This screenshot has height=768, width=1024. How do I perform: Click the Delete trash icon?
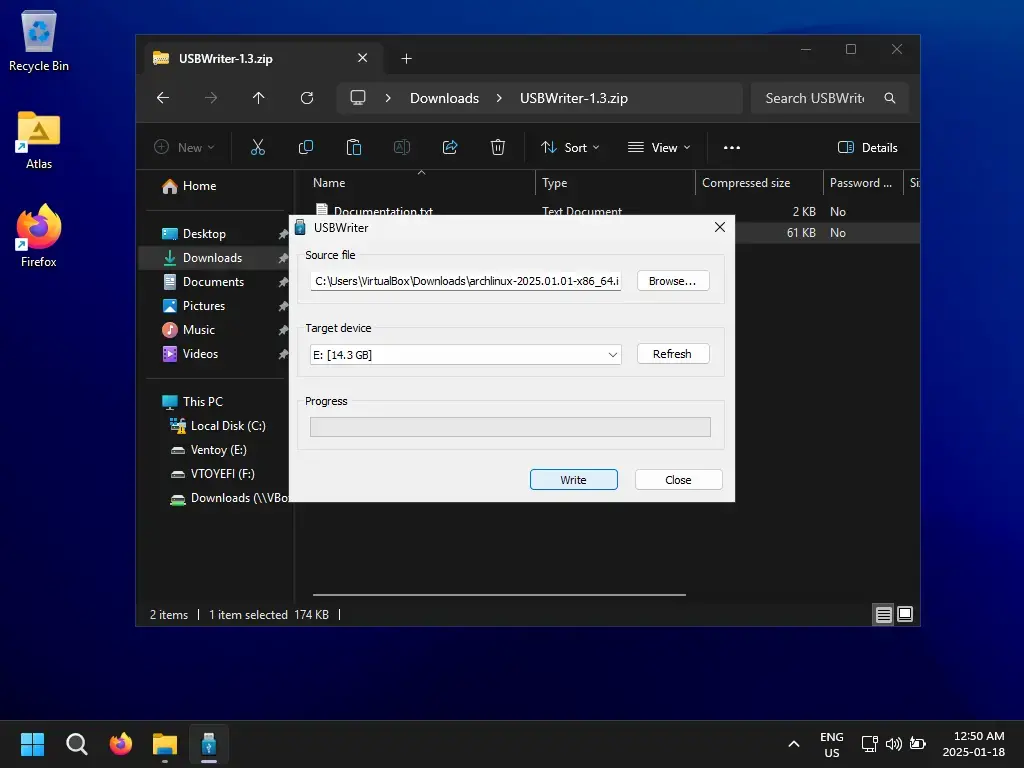[x=498, y=147]
